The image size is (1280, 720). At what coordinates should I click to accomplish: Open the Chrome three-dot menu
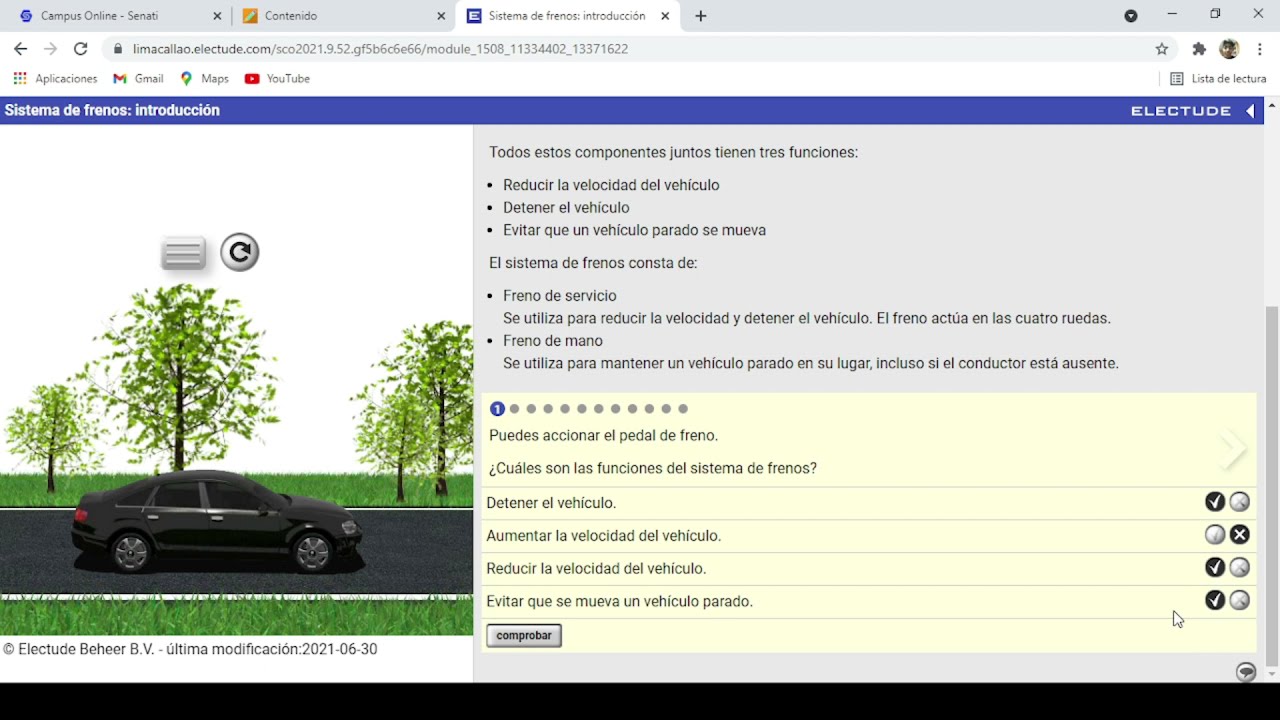(1259, 48)
